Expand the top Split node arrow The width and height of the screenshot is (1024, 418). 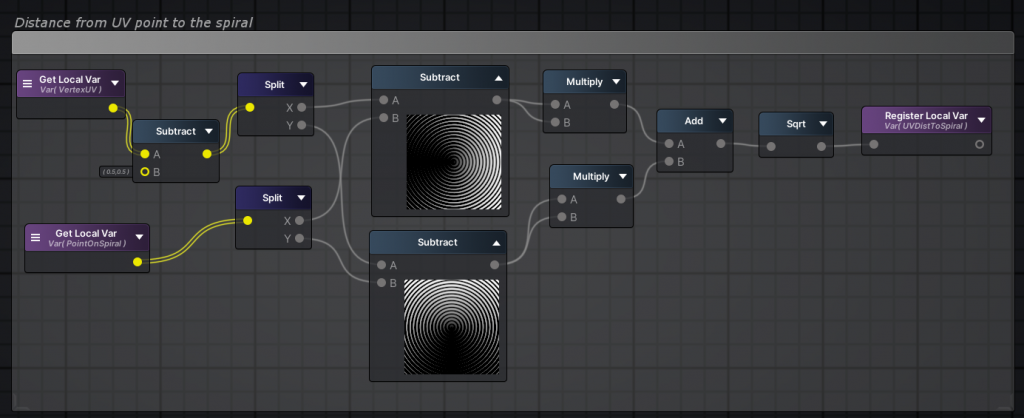(304, 85)
